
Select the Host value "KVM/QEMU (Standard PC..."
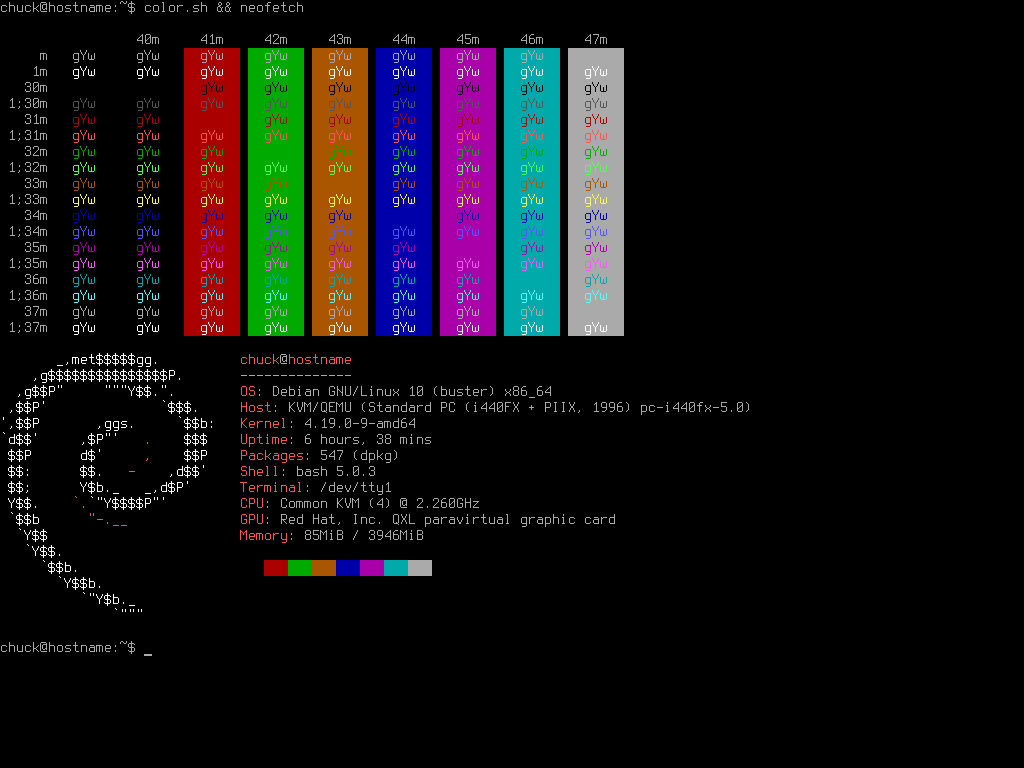coord(520,408)
